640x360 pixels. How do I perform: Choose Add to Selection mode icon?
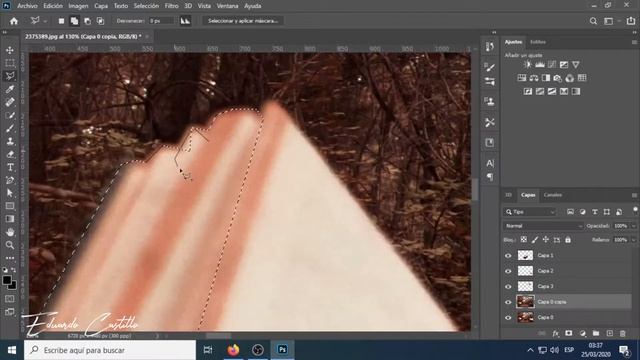(x=74, y=21)
